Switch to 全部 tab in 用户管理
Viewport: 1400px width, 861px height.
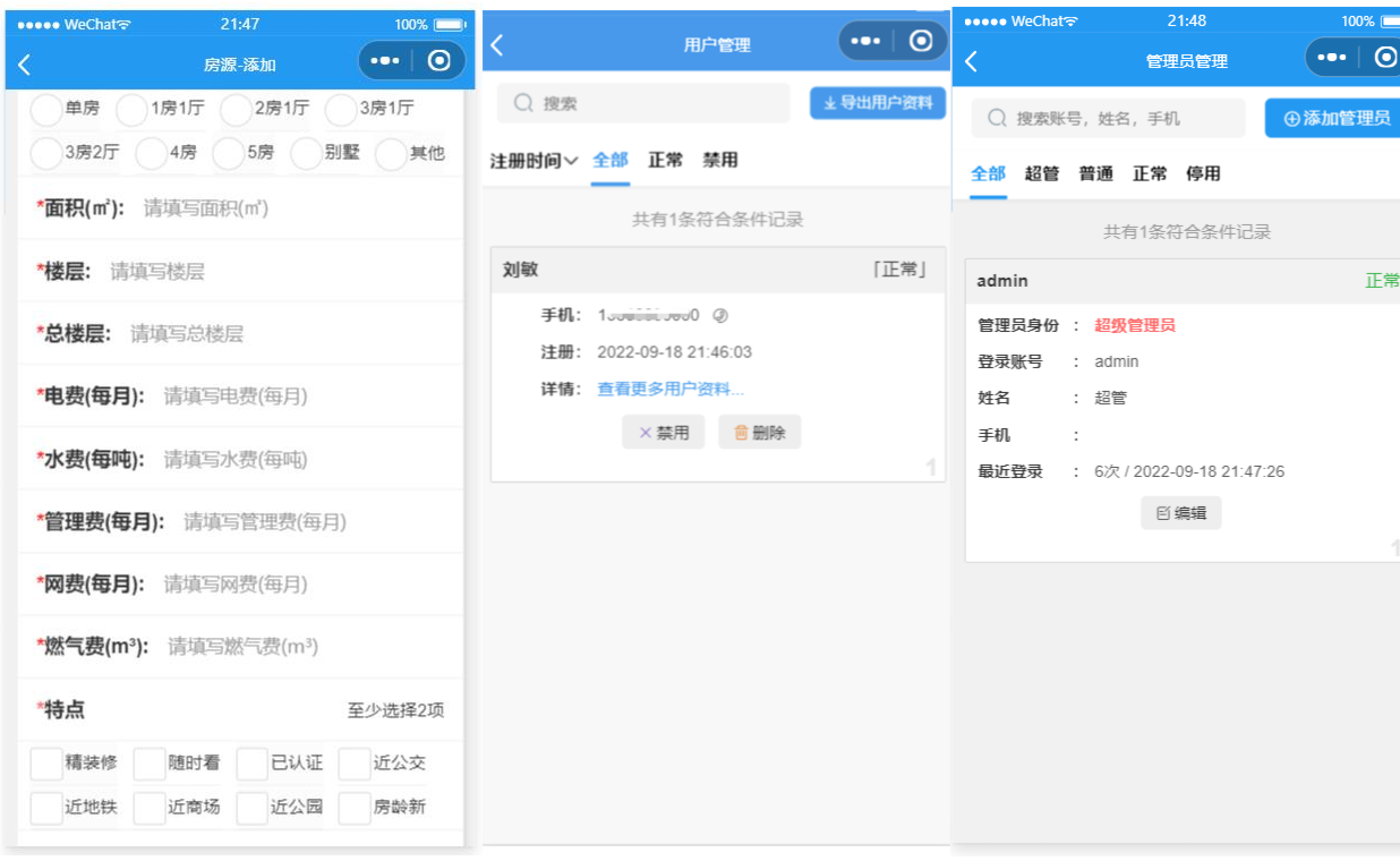coord(611,160)
